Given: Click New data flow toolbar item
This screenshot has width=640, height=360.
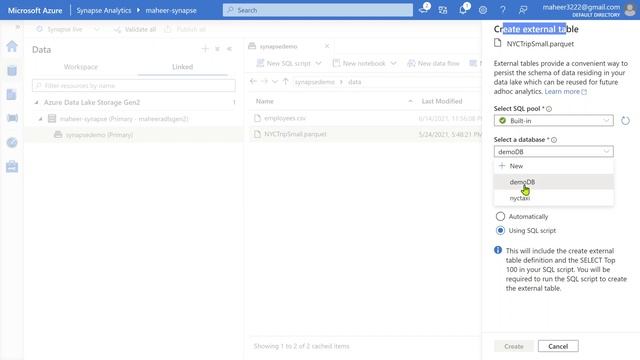Looking at the screenshot, I should tap(433, 63).
